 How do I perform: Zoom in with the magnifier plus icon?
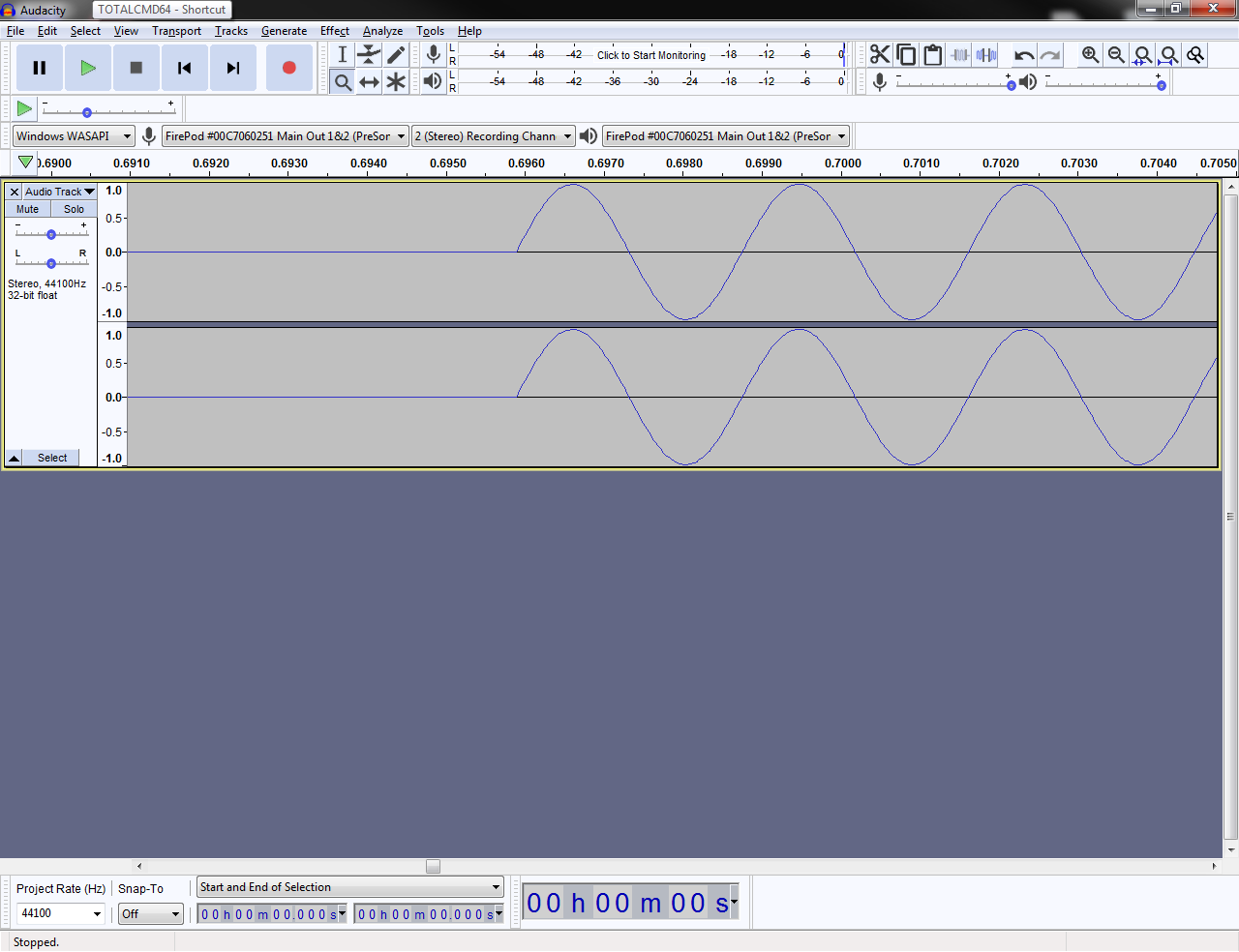pyautogui.click(x=1091, y=55)
